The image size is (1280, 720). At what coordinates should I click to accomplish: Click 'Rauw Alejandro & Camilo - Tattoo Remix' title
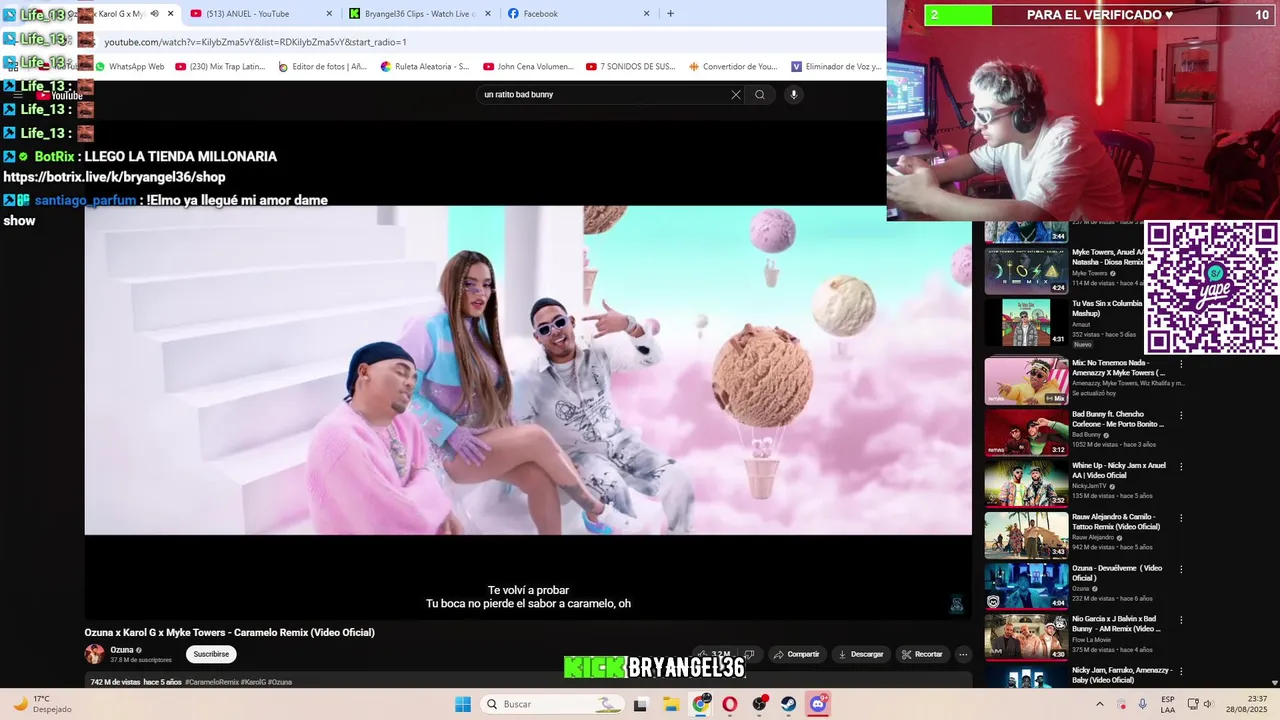[x=1116, y=522]
